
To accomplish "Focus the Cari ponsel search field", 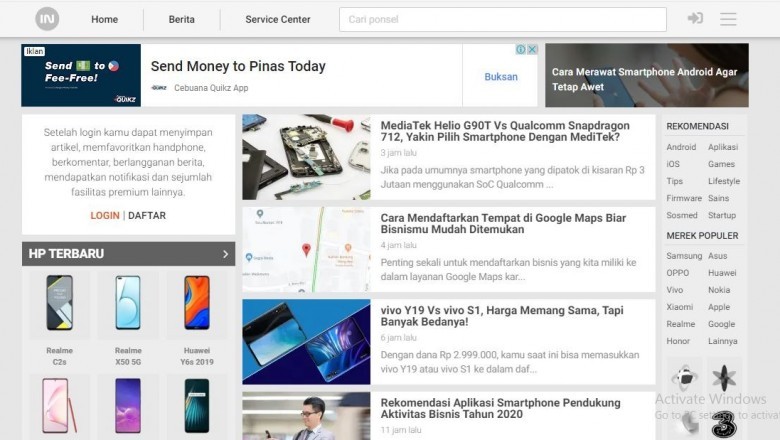I will 502,19.
